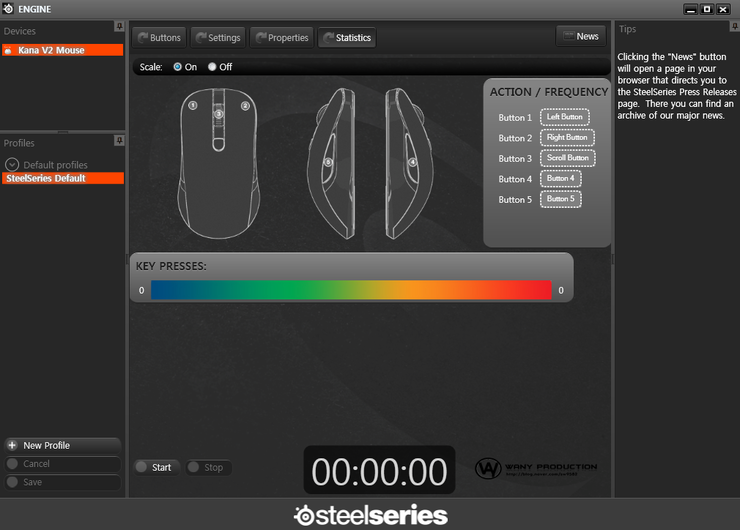Click the Kana V2 Mouse device icon
The image size is (740, 530).
coord(9,50)
